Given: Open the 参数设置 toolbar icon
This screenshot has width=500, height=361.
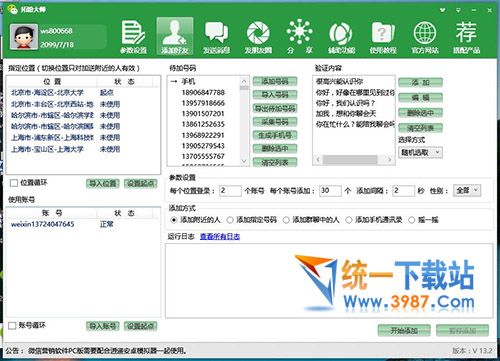Looking at the screenshot, I should coord(133,37).
